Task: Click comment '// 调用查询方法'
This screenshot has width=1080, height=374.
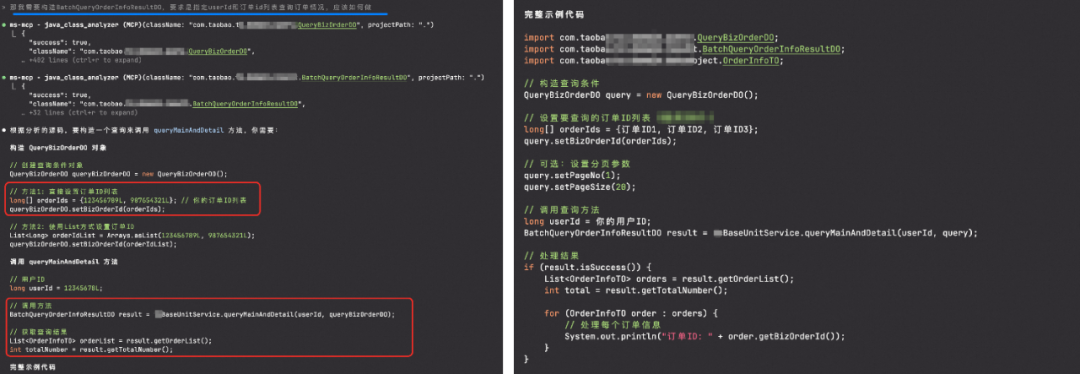Action: [x=561, y=209]
